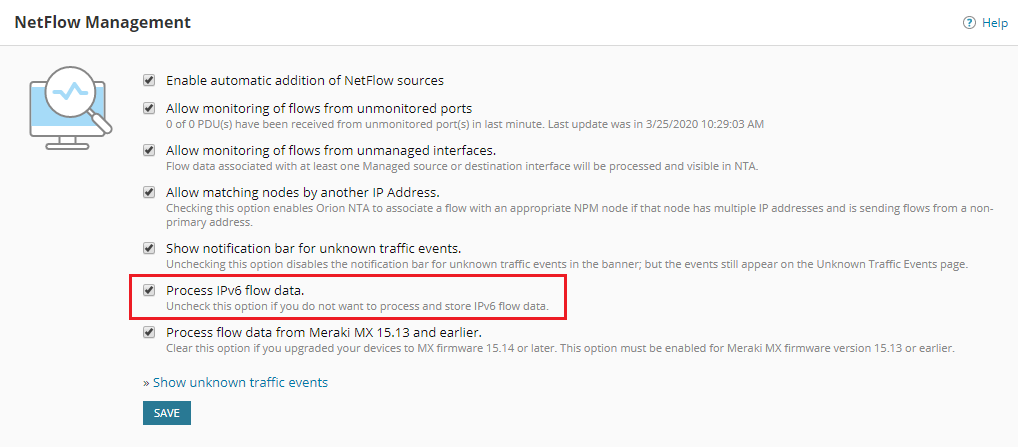1018x447 pixels.
Task: Click the 'Enable automatic addition of NetFlow sources' label text
Action: coord(304,80)
